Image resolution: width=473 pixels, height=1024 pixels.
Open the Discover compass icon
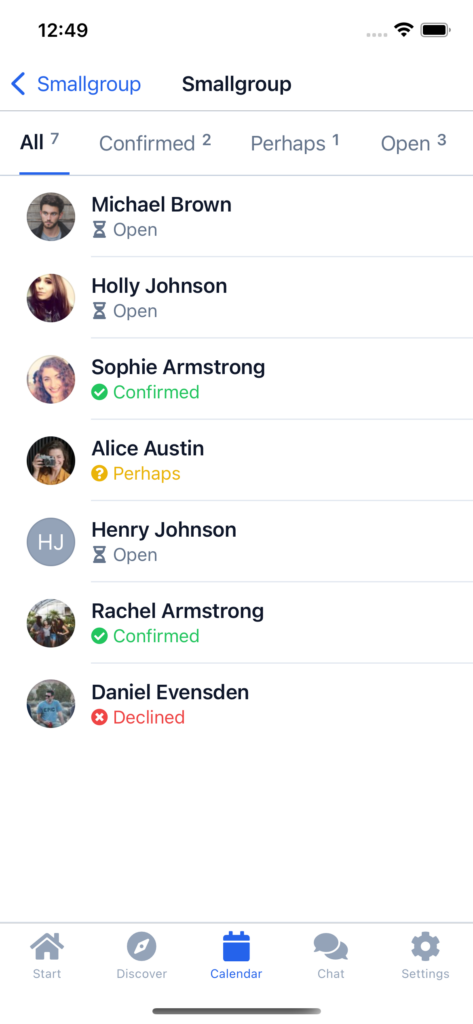[x=142, y=946]
